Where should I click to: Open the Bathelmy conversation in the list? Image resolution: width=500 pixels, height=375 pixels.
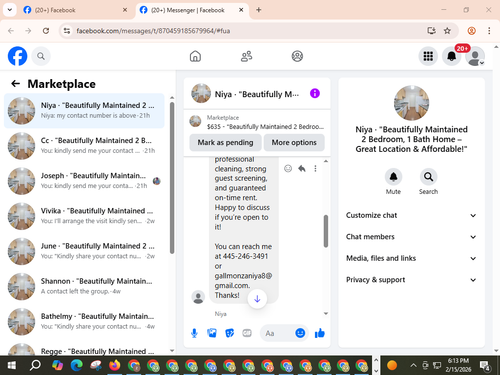click(84, 322)
